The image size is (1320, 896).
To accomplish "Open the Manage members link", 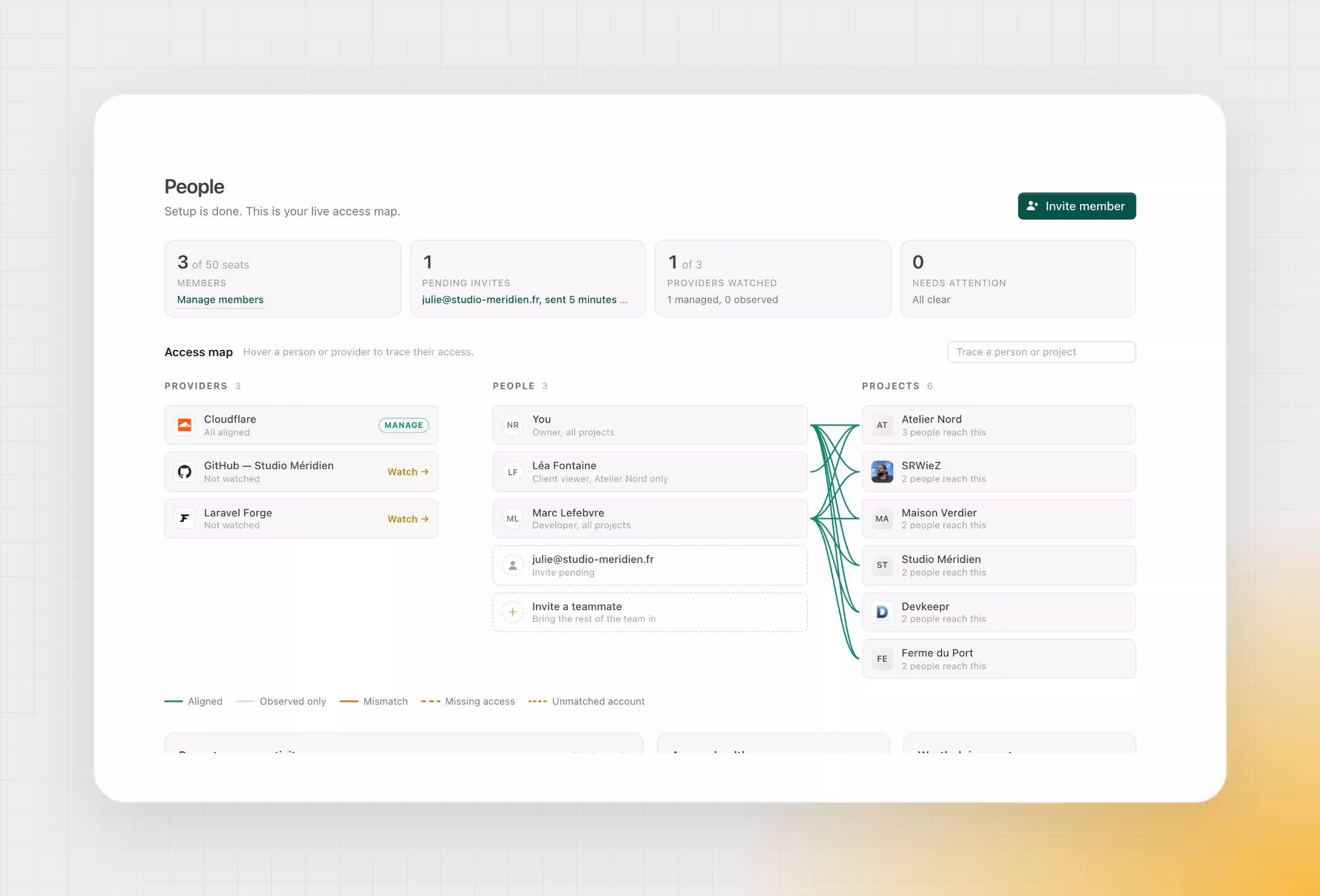I will 220,300.
